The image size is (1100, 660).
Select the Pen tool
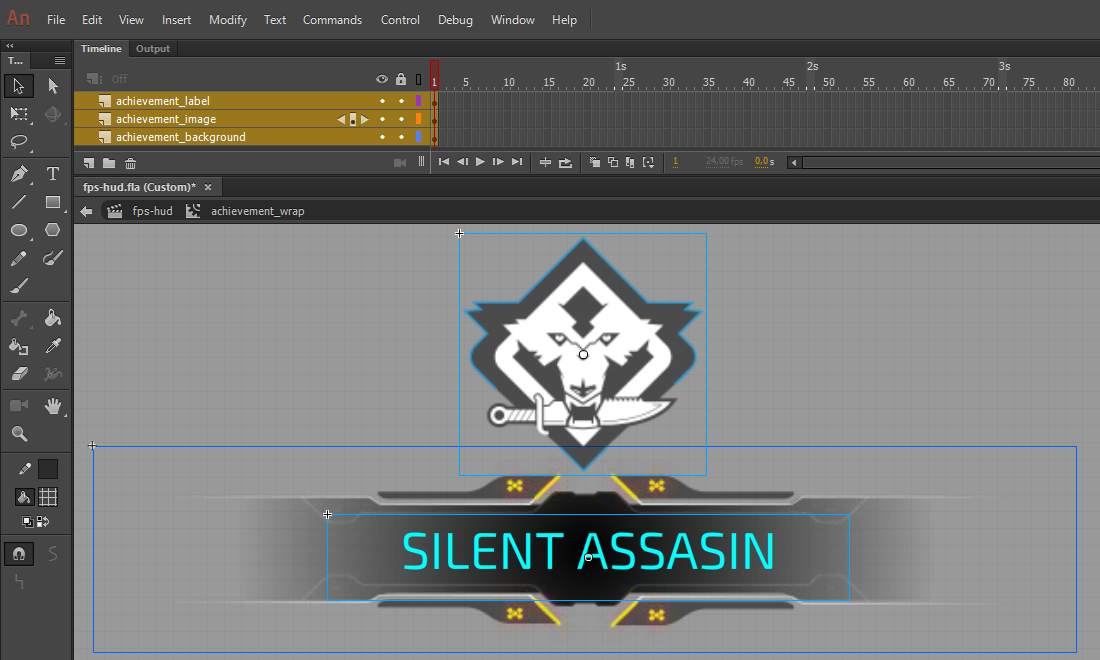coord(18,173)
